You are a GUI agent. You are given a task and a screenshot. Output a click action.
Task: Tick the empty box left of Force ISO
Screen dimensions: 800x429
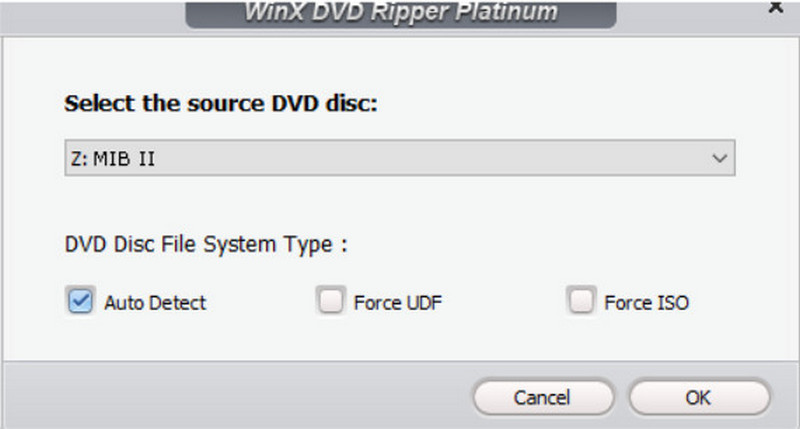580,301
